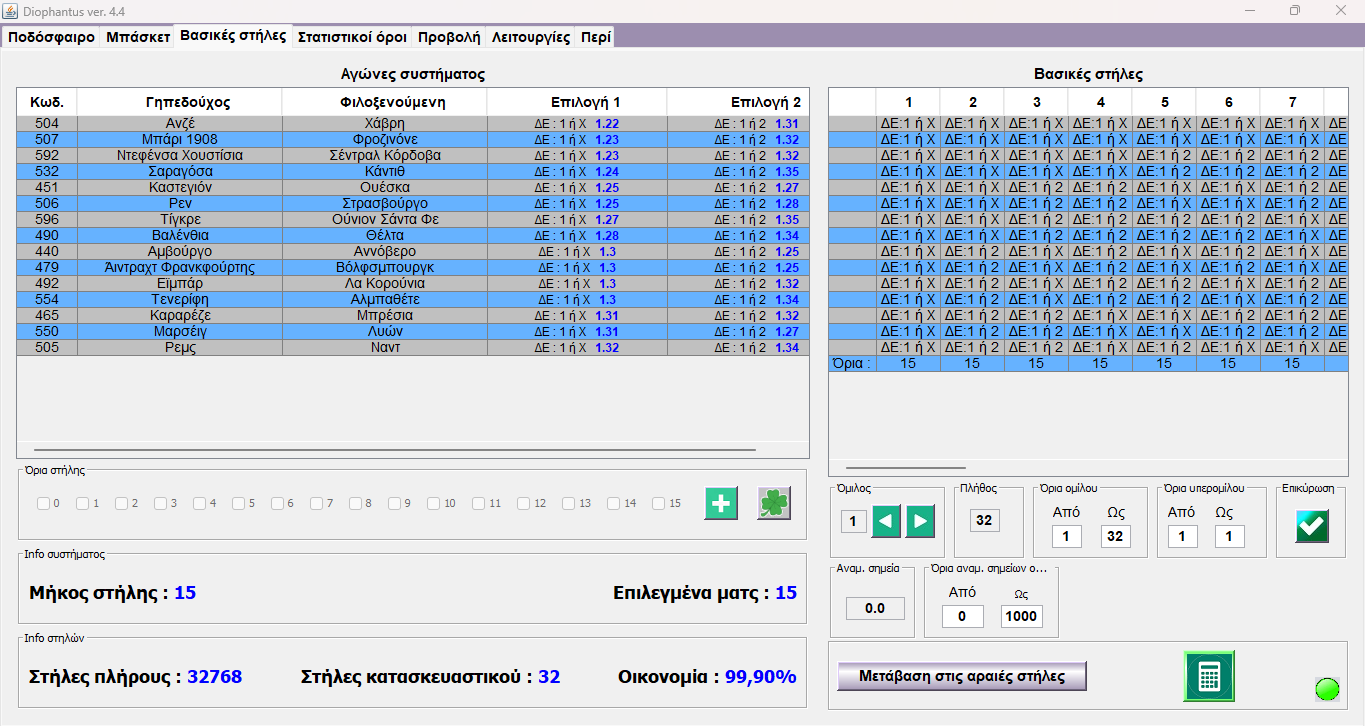Click the supergroup limits Ως field
The height and width of the screenshot is (726, 1365).
click(1230, 537)
